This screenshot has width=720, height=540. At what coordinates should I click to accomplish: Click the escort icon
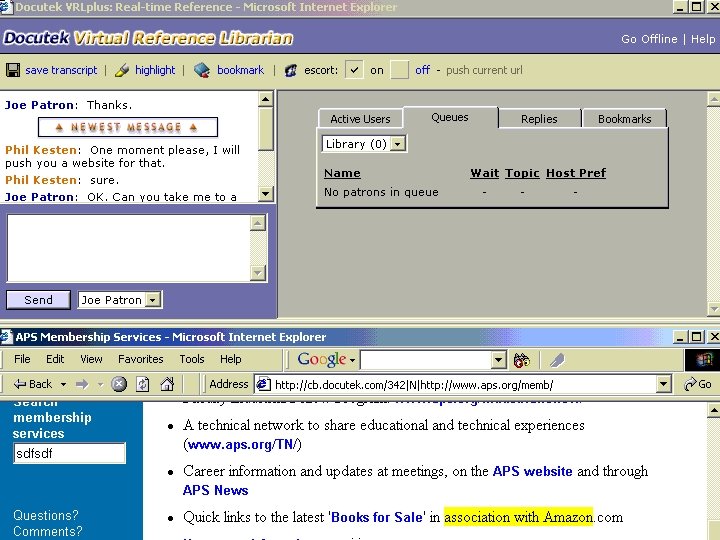point(290,70)
